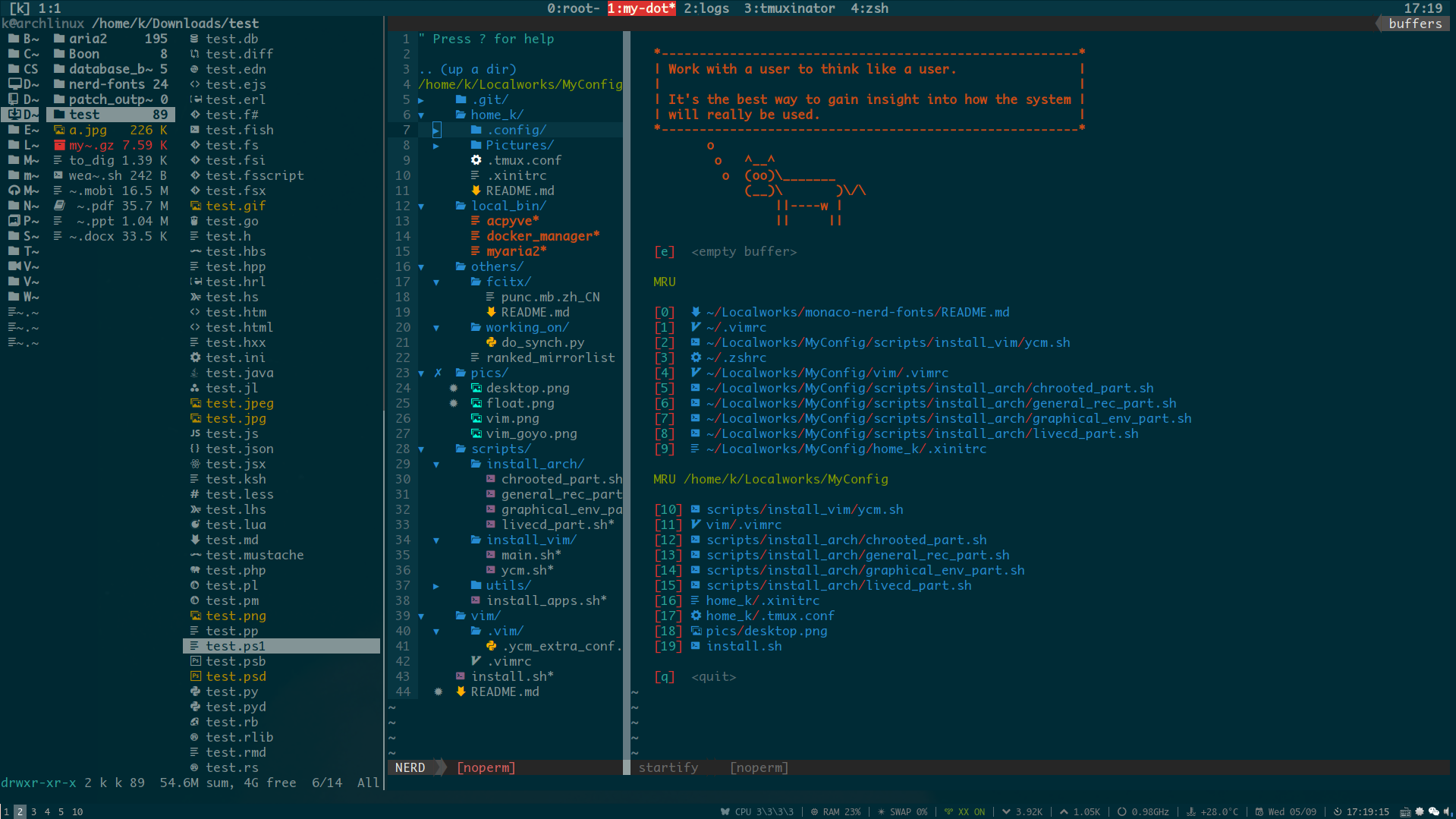Click the markdown icon of MRU entry 0
Screen dimensions: 1456x819
695,312
